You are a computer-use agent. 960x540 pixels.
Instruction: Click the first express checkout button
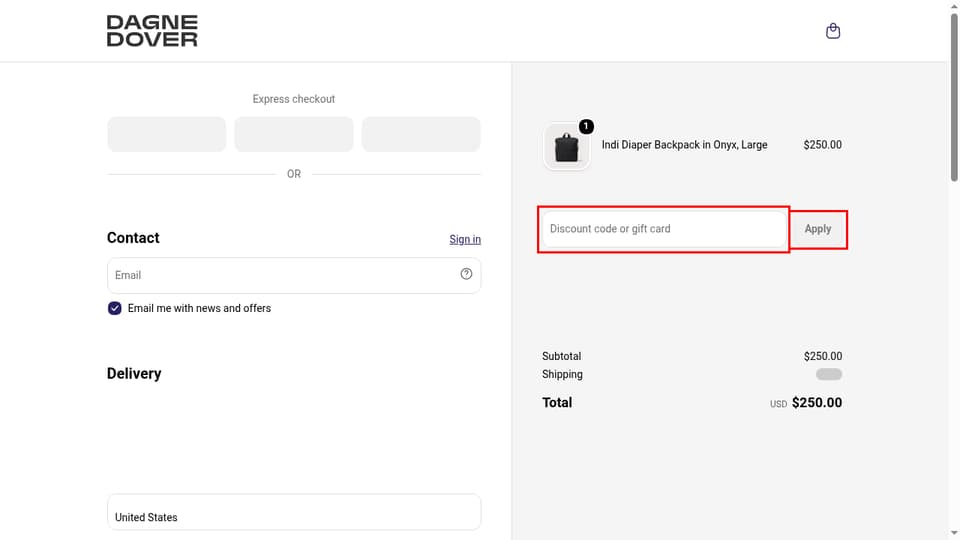(167, 134)
